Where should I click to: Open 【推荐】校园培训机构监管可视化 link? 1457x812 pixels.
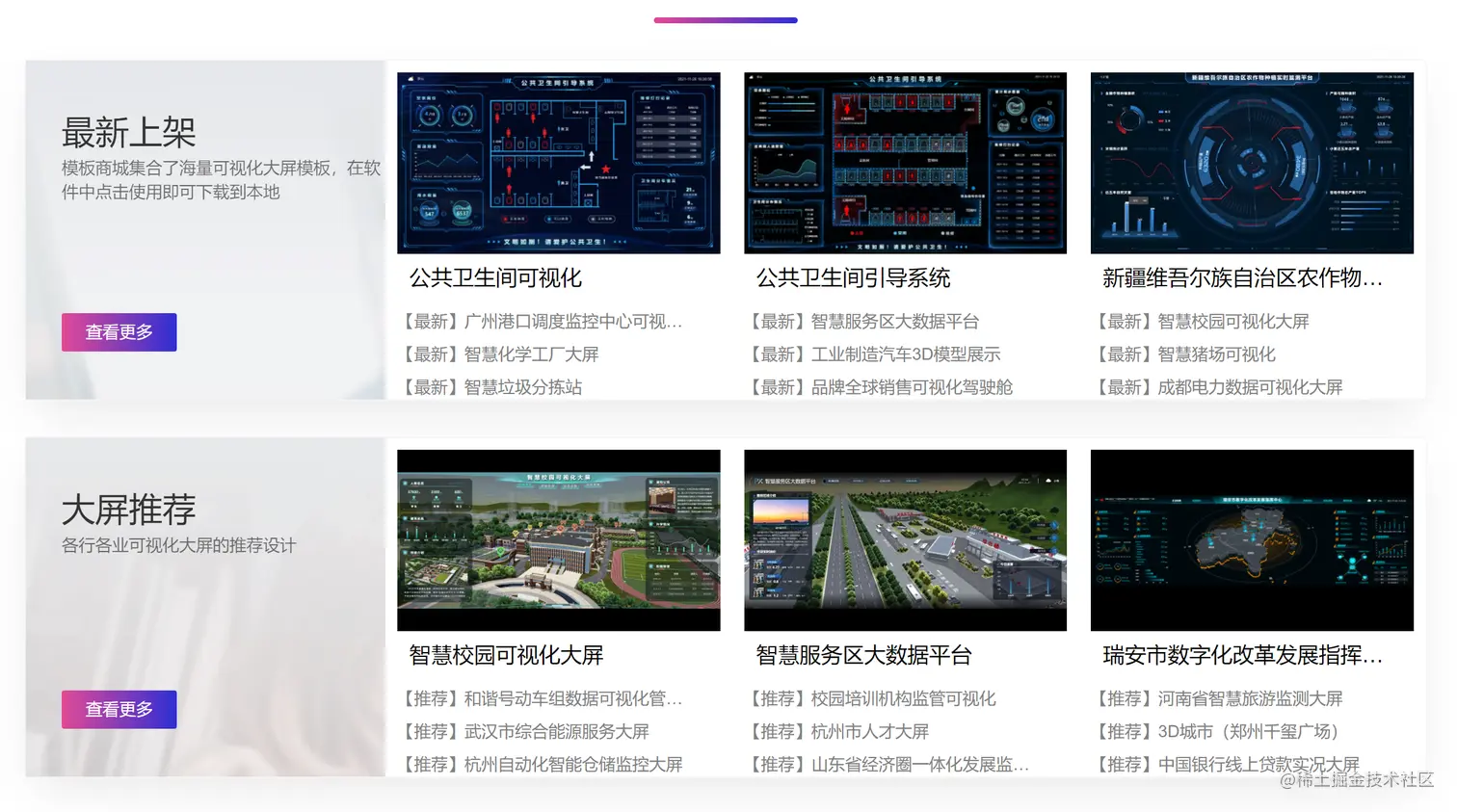[x=871, y=699]
